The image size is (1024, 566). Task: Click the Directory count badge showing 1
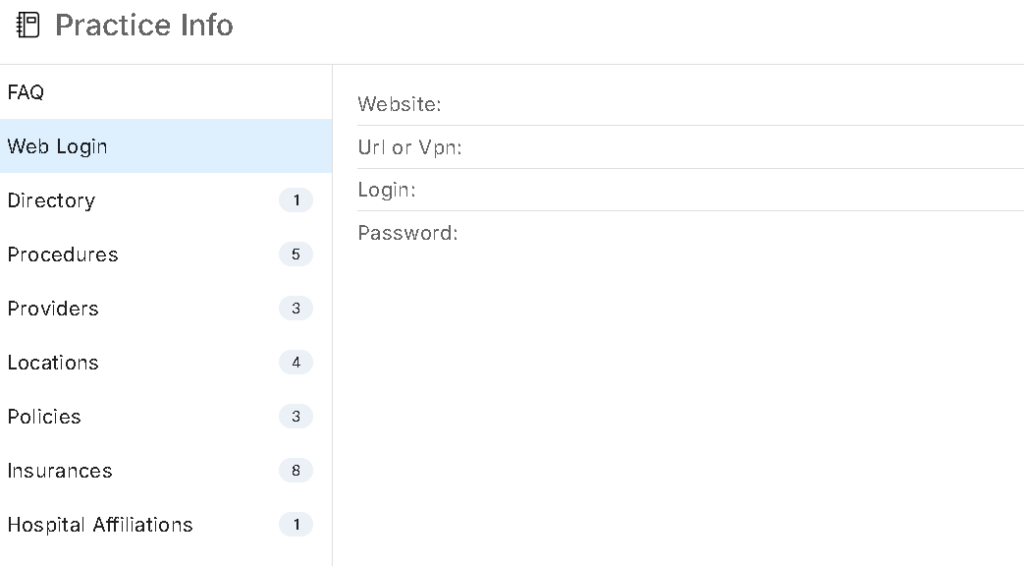tap(296, 200)
